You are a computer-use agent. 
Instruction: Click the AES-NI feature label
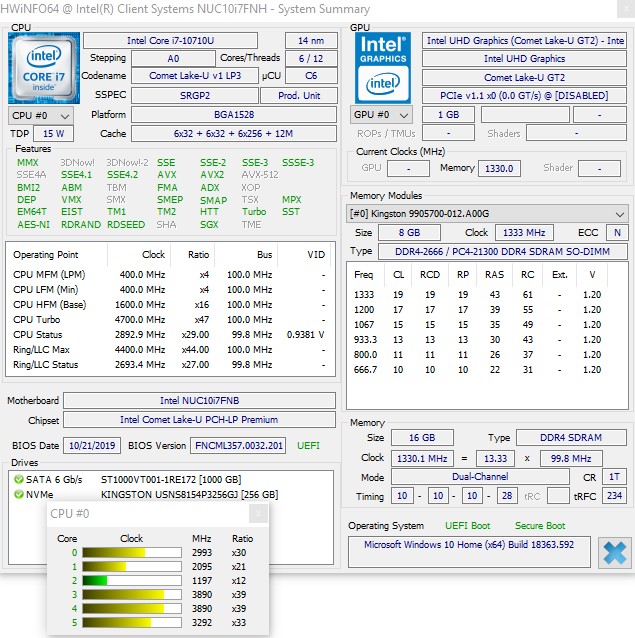point(33,225)
